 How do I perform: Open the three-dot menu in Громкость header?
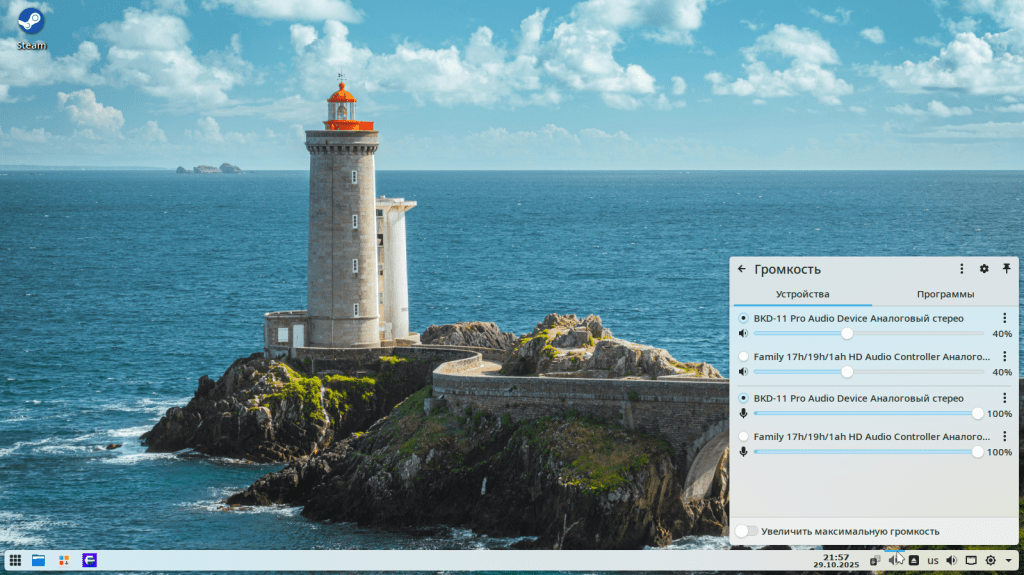coord(962,269)
